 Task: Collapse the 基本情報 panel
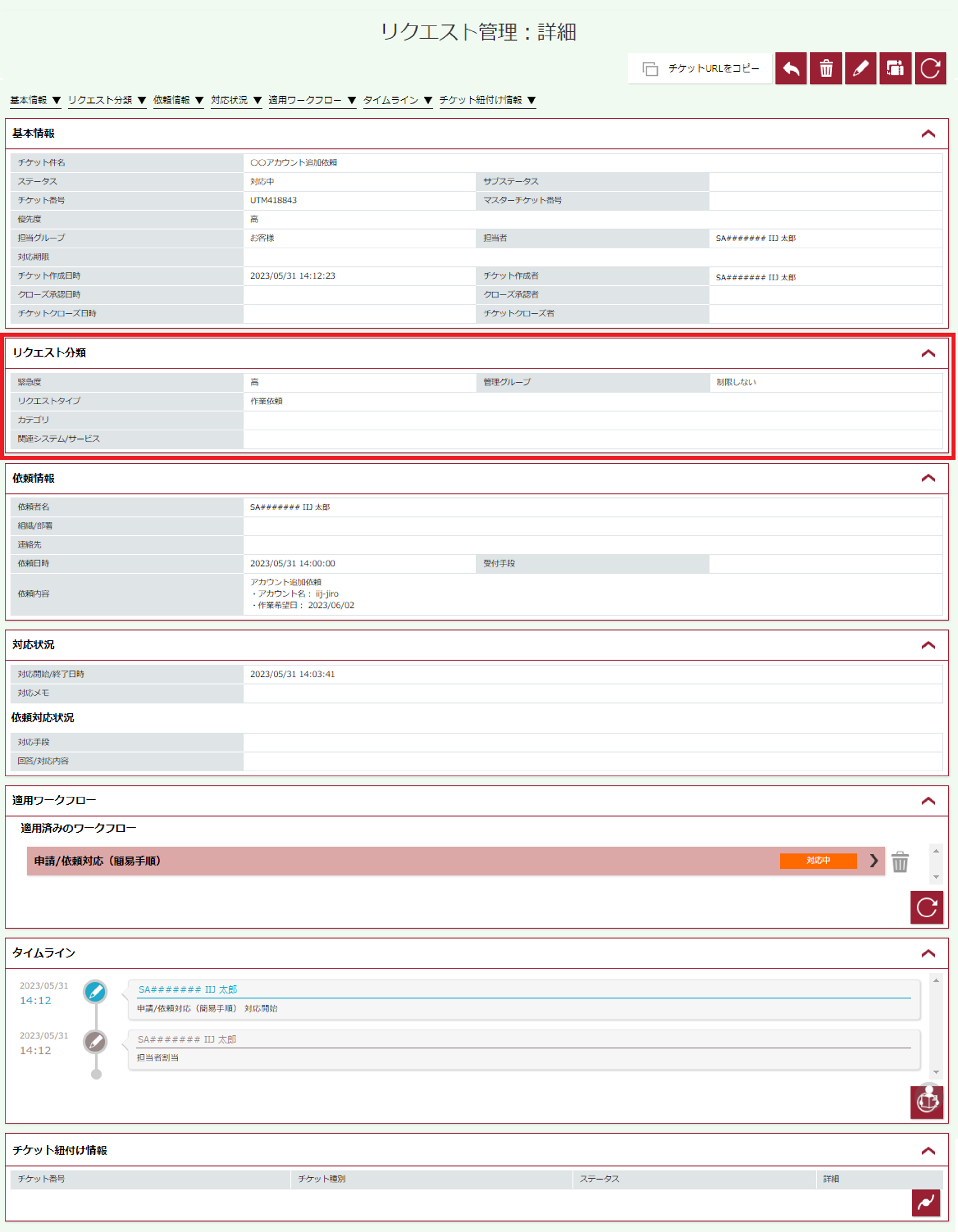tap(928, 134)
